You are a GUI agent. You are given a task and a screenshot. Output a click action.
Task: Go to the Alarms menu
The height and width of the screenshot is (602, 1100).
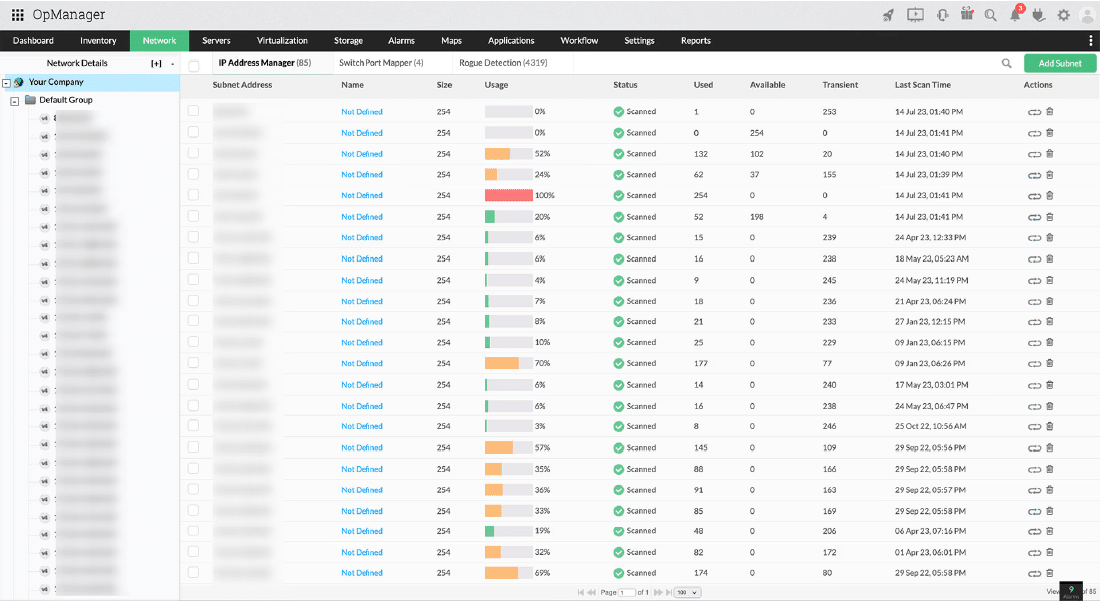(x=401, y=41)
